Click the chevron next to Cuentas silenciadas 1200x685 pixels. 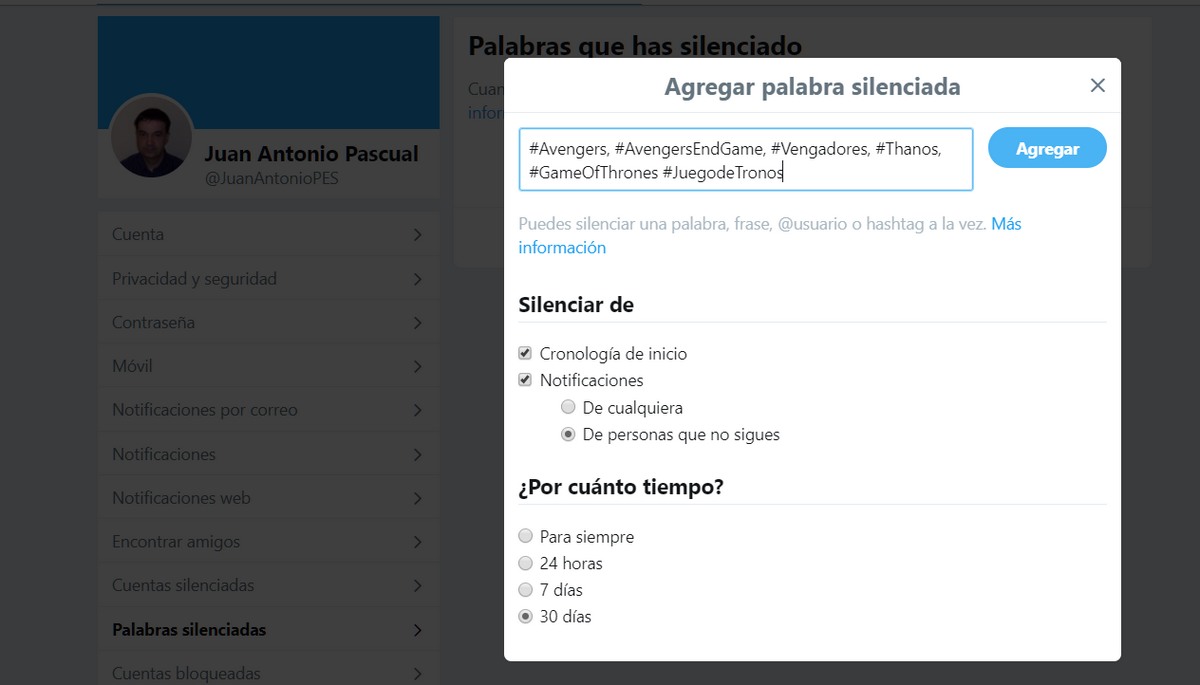(417, 586)
